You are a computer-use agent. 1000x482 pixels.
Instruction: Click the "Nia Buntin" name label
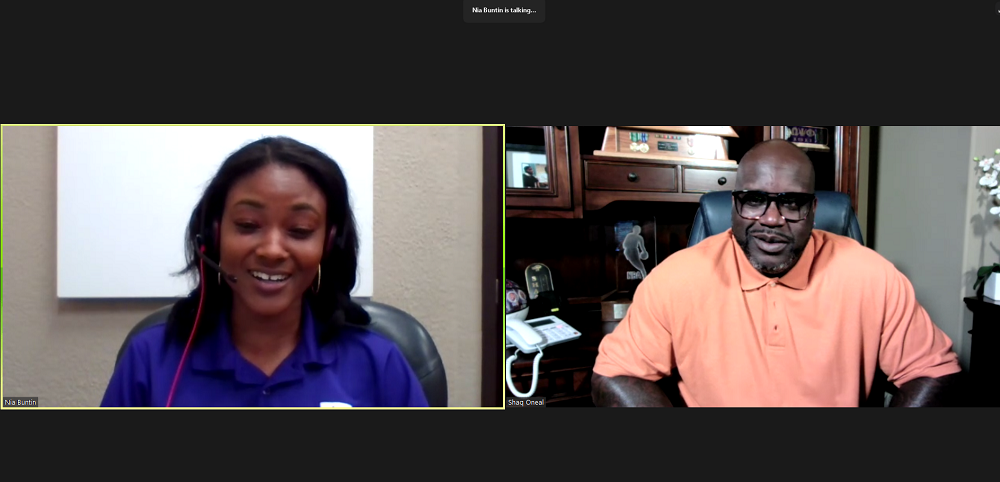pos(21,402)
